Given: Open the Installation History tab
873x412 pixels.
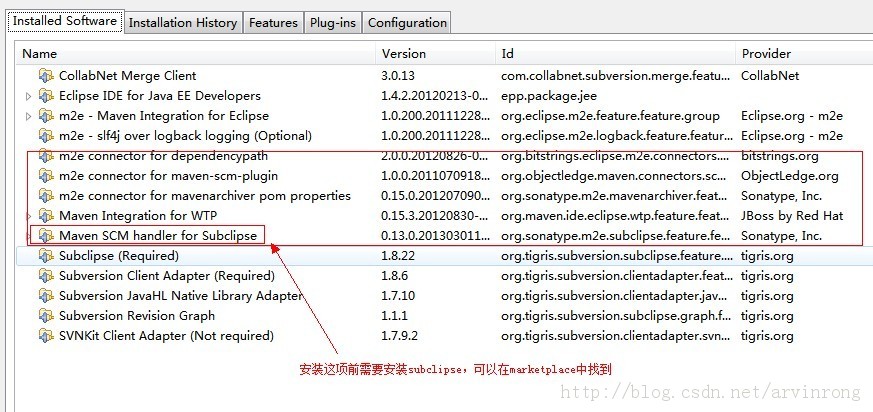Looking at the screenshot, I should pyautogui.click(x=183, y=23).
